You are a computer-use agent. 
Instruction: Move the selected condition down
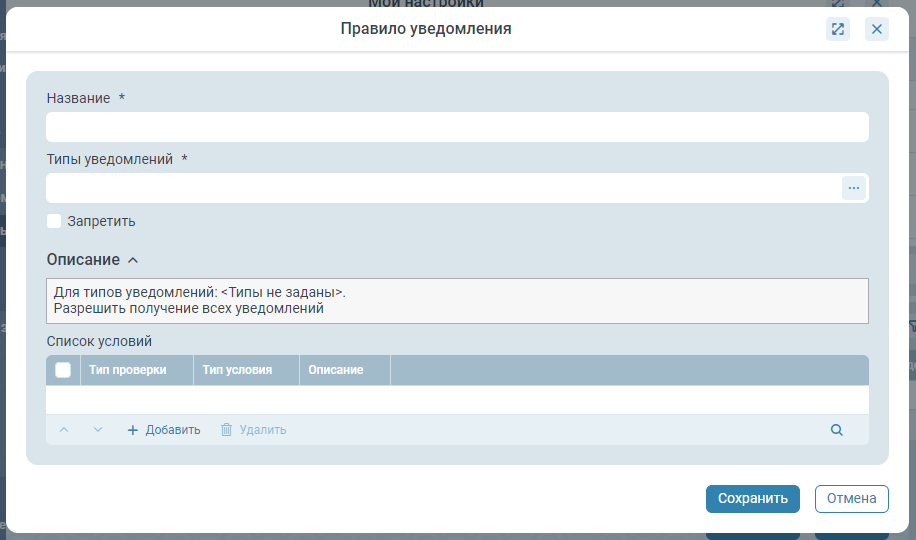(x=98, y=430)
